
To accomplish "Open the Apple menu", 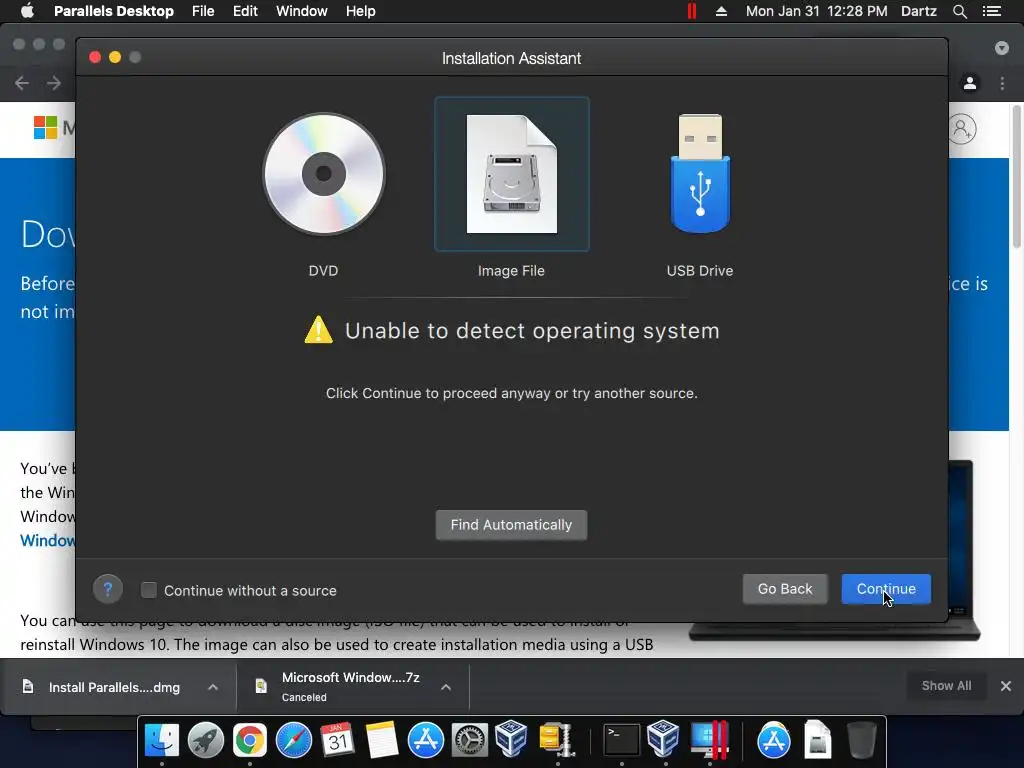I will click(27, 11).
